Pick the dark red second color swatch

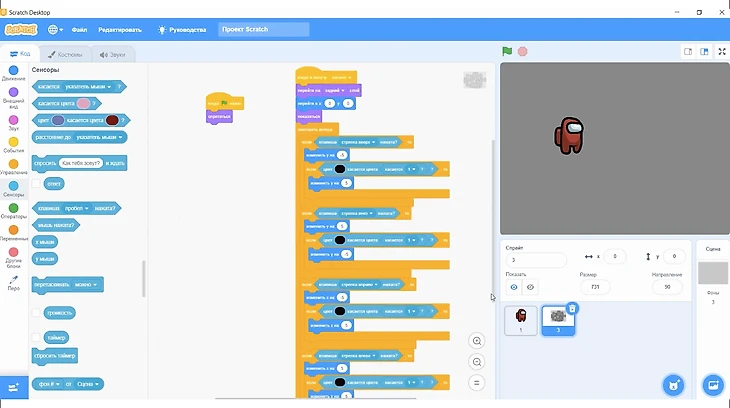pyautogui.click(x=112, y=120)
